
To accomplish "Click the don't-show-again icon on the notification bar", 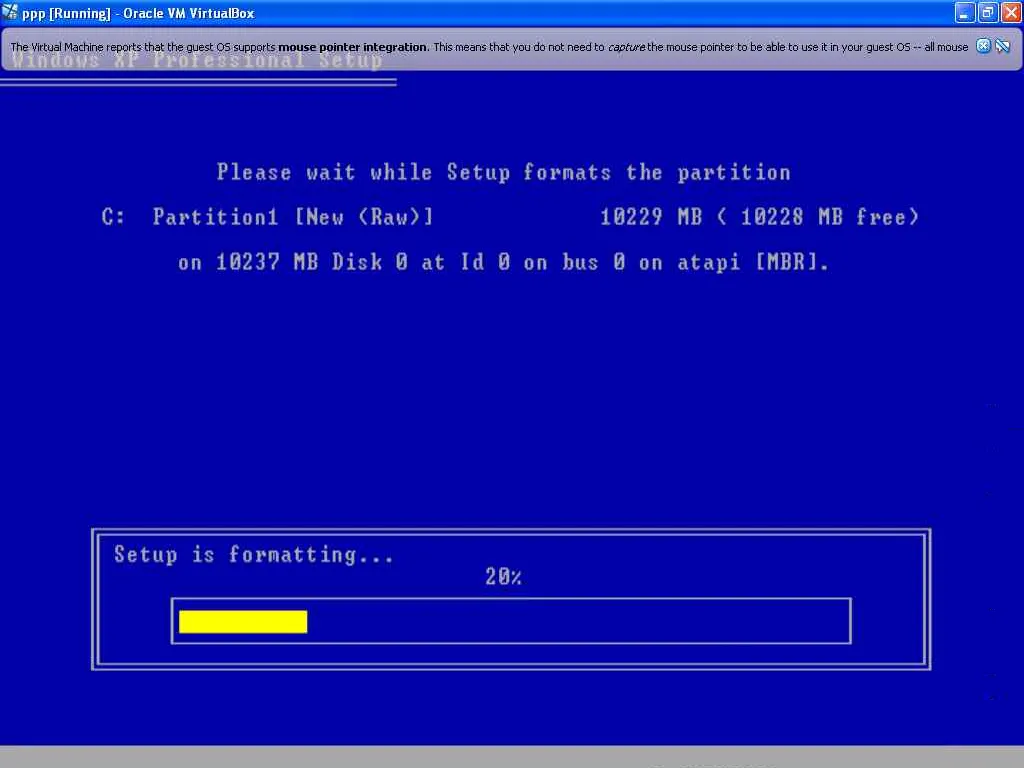I will [1003, 46].
